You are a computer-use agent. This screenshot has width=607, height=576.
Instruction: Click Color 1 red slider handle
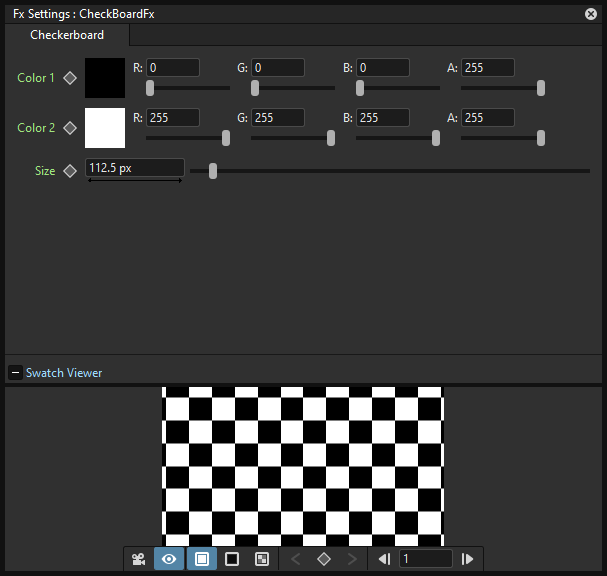150,88
